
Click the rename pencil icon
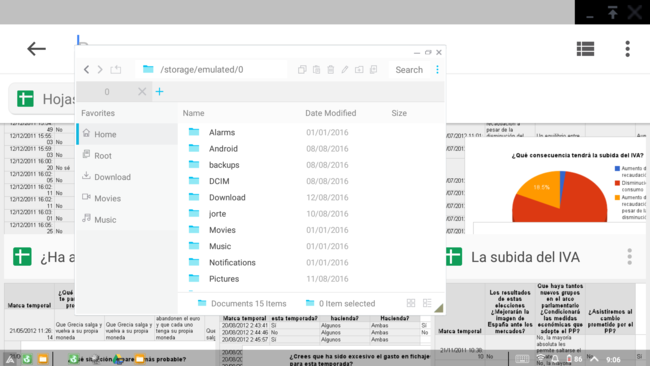click(344, 70)
